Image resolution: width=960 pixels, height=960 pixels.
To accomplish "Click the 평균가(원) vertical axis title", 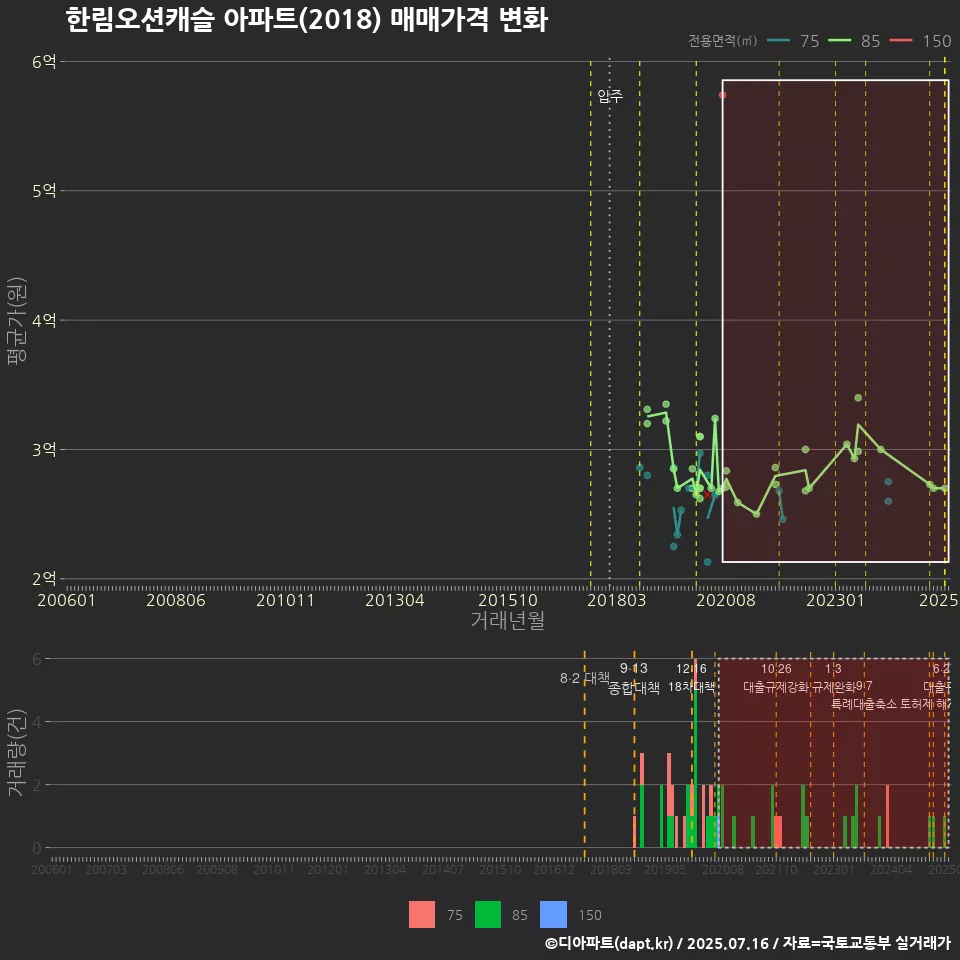I will (x=17, y=321).
